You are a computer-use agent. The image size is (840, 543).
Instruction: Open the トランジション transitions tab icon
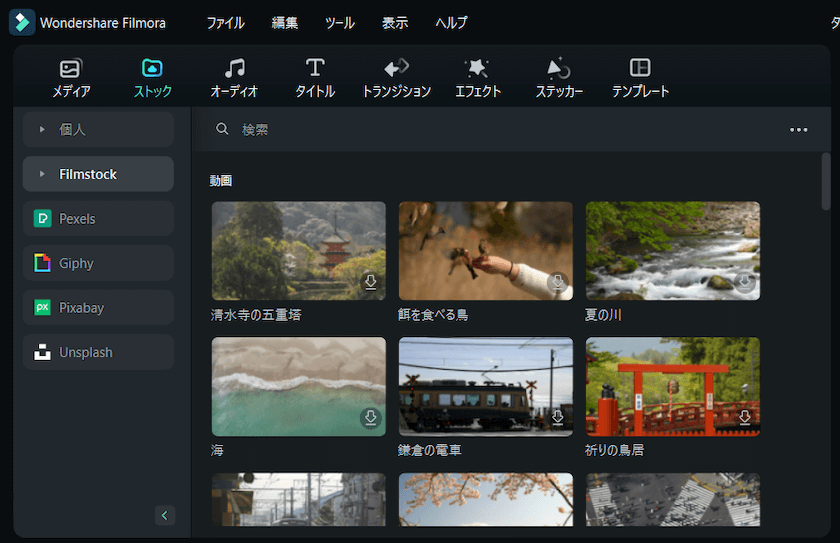coord(396,68)
